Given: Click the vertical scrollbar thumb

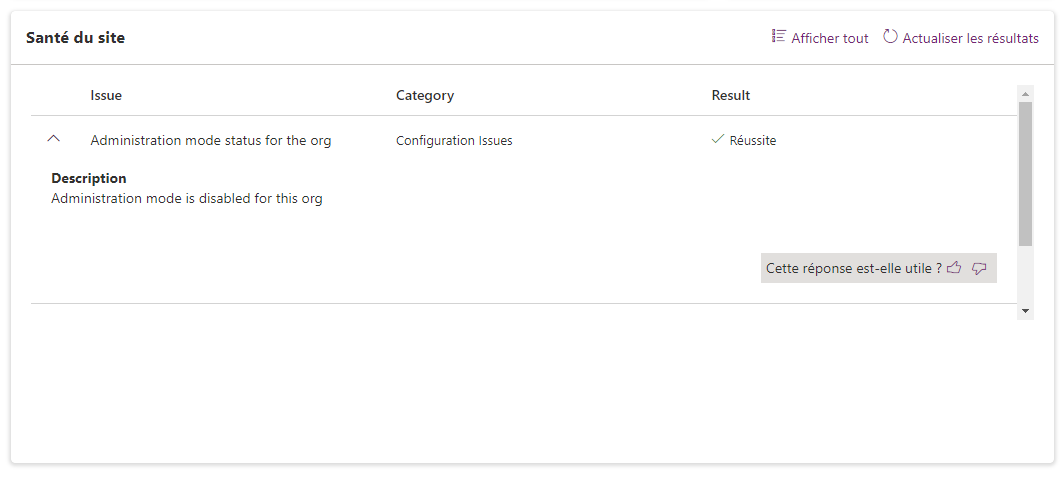Looking at the screenshot, I should 1025,172.
